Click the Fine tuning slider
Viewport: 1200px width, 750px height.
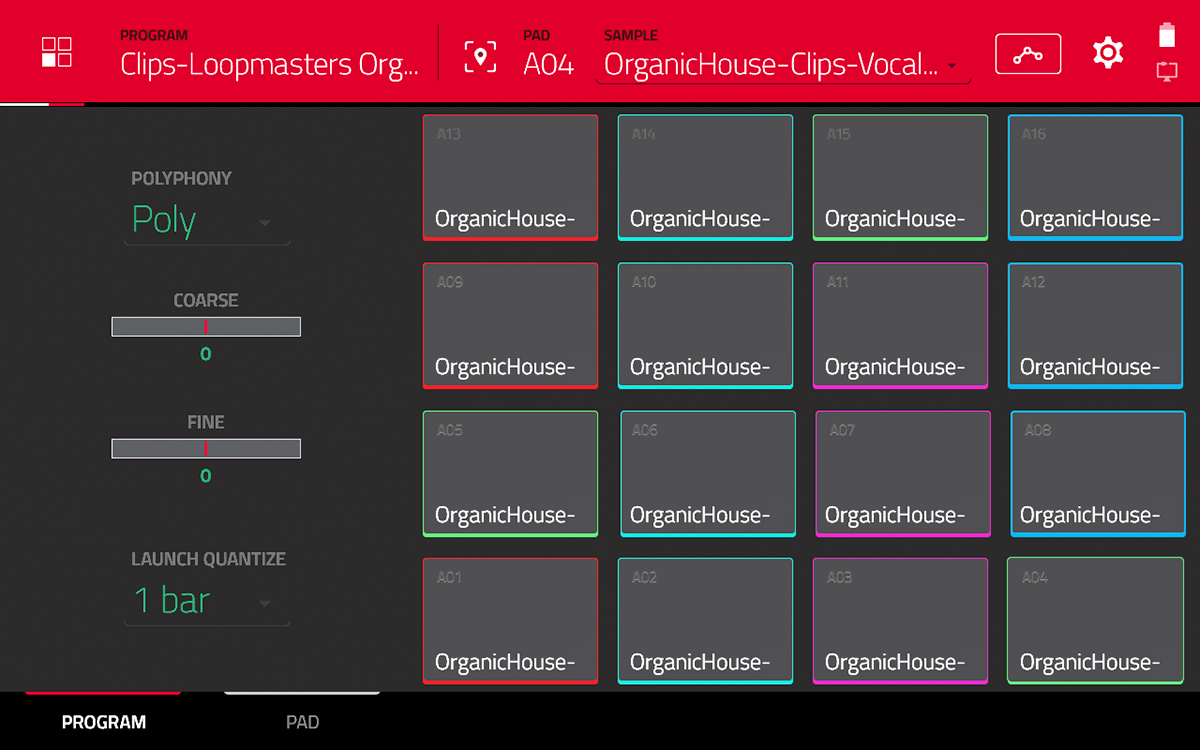tap(206, 449)
